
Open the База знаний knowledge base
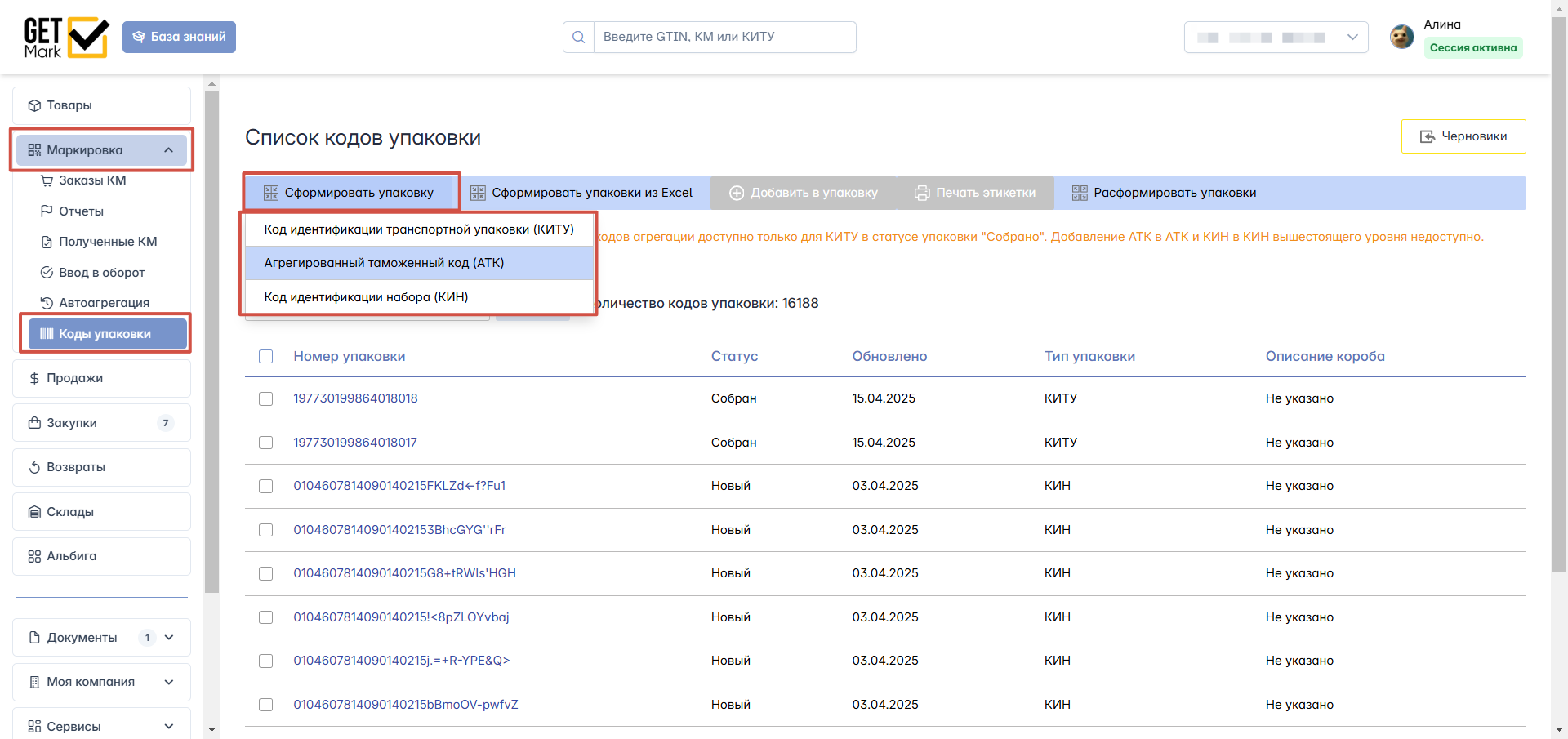coord(179,37)
